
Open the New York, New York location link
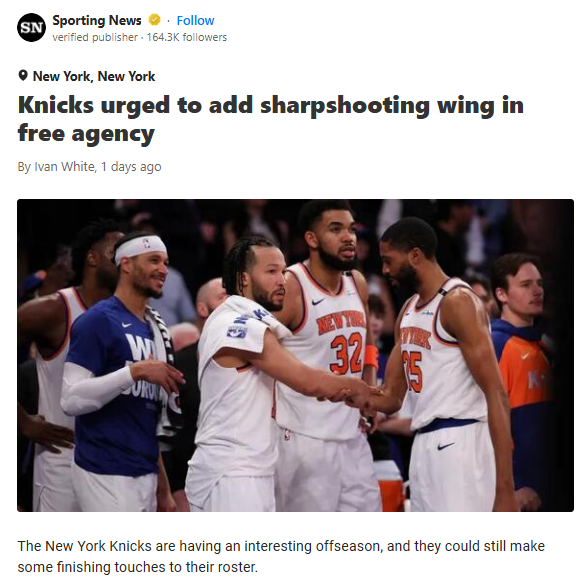(94, 76)
